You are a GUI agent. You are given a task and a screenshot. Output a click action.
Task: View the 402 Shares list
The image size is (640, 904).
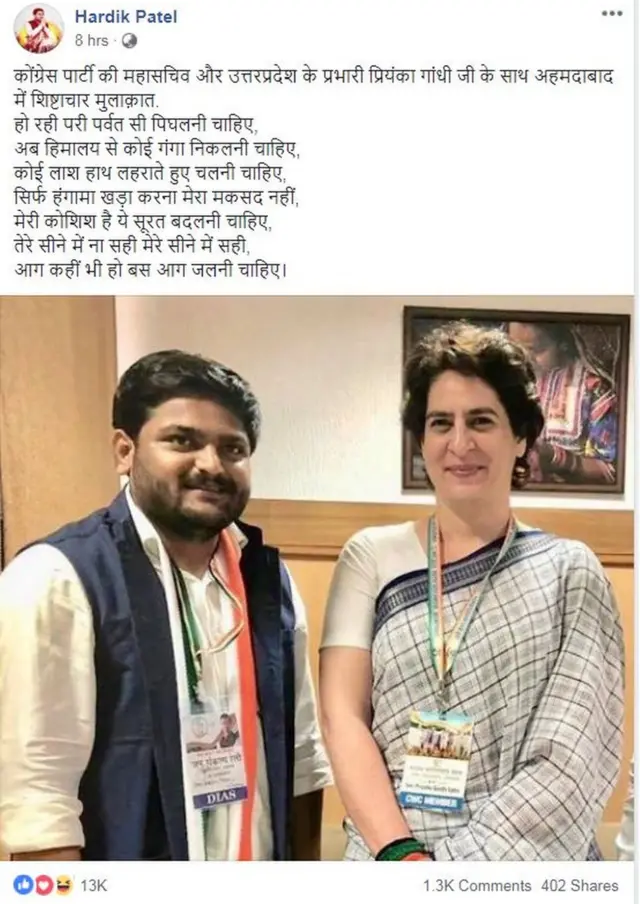[x=579, y=886]
